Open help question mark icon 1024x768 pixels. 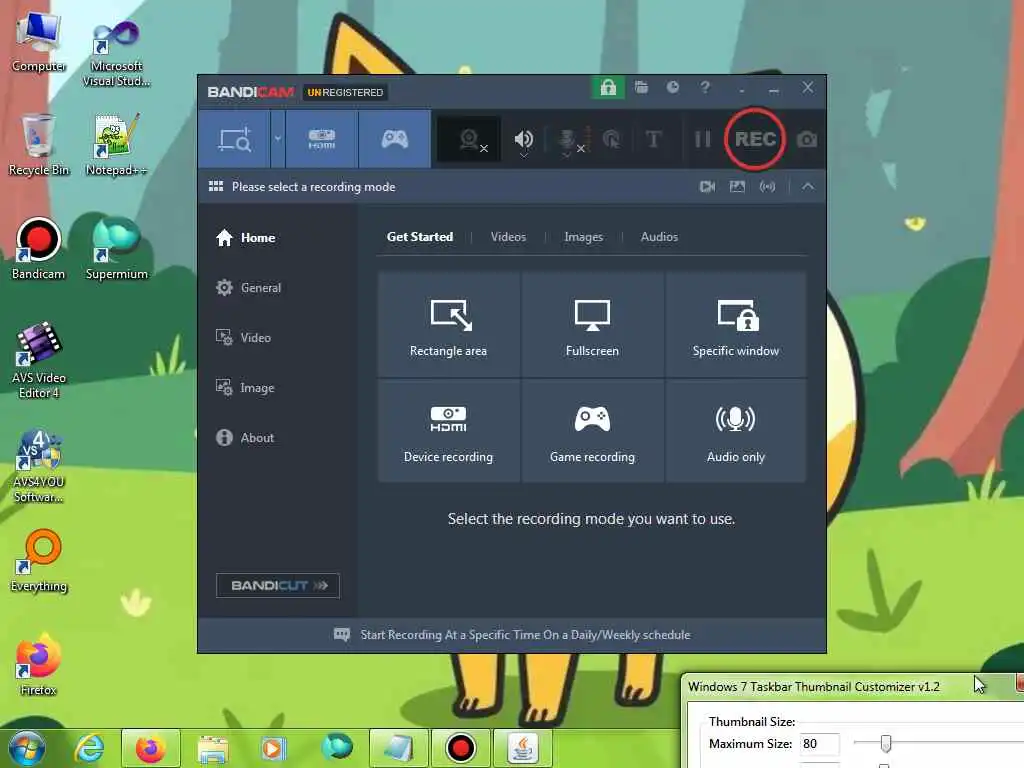pyautogui.click(x=705, y=88)
